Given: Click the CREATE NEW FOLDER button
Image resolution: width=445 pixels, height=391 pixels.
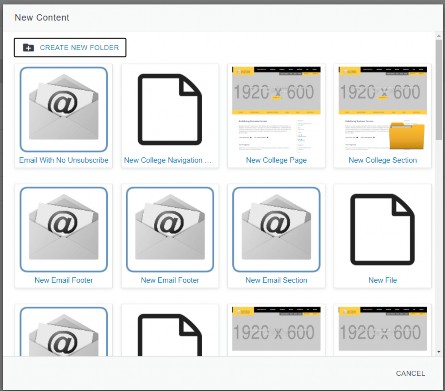Looking at the screenshot, I should (x=70, y=47).
